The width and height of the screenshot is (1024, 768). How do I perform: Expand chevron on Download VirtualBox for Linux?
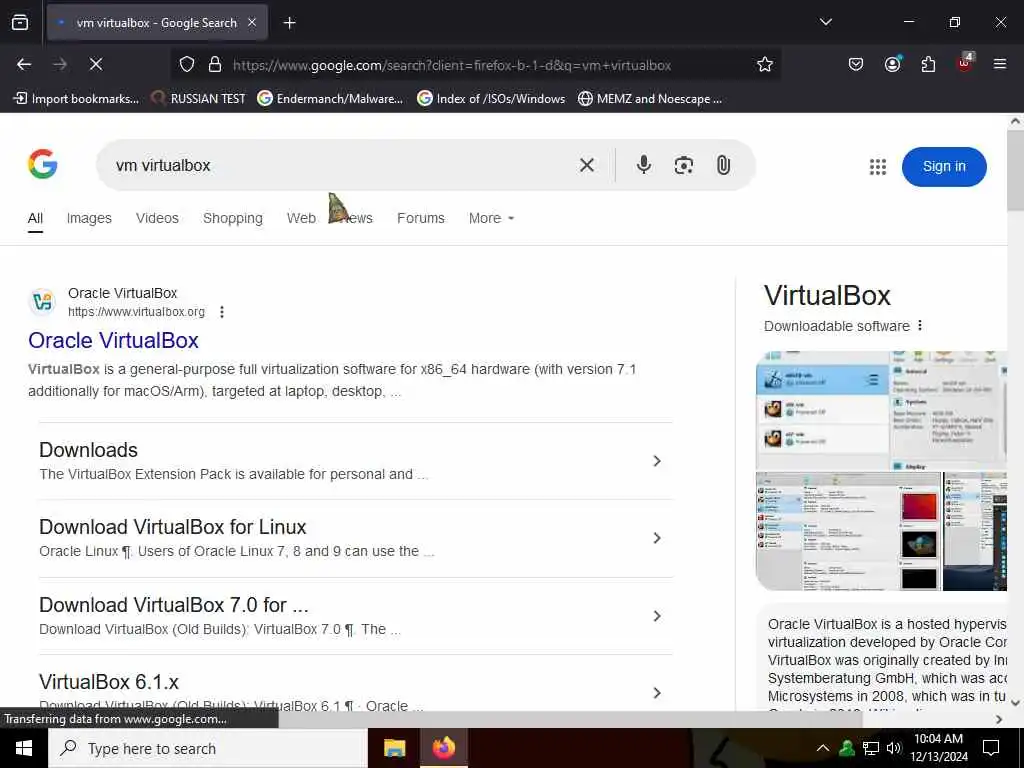656,538
